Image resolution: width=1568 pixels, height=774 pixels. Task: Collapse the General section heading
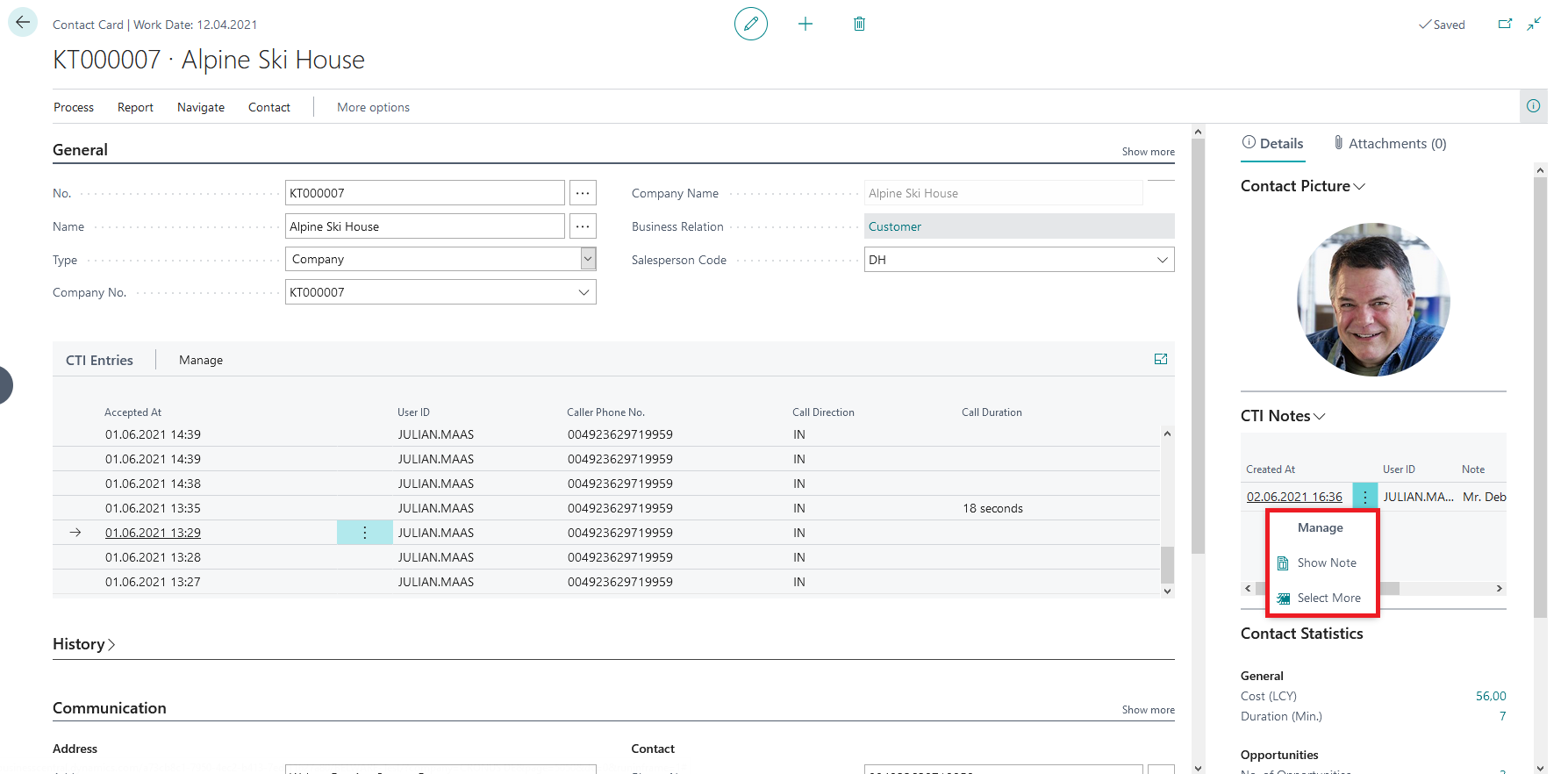[80, 150]
